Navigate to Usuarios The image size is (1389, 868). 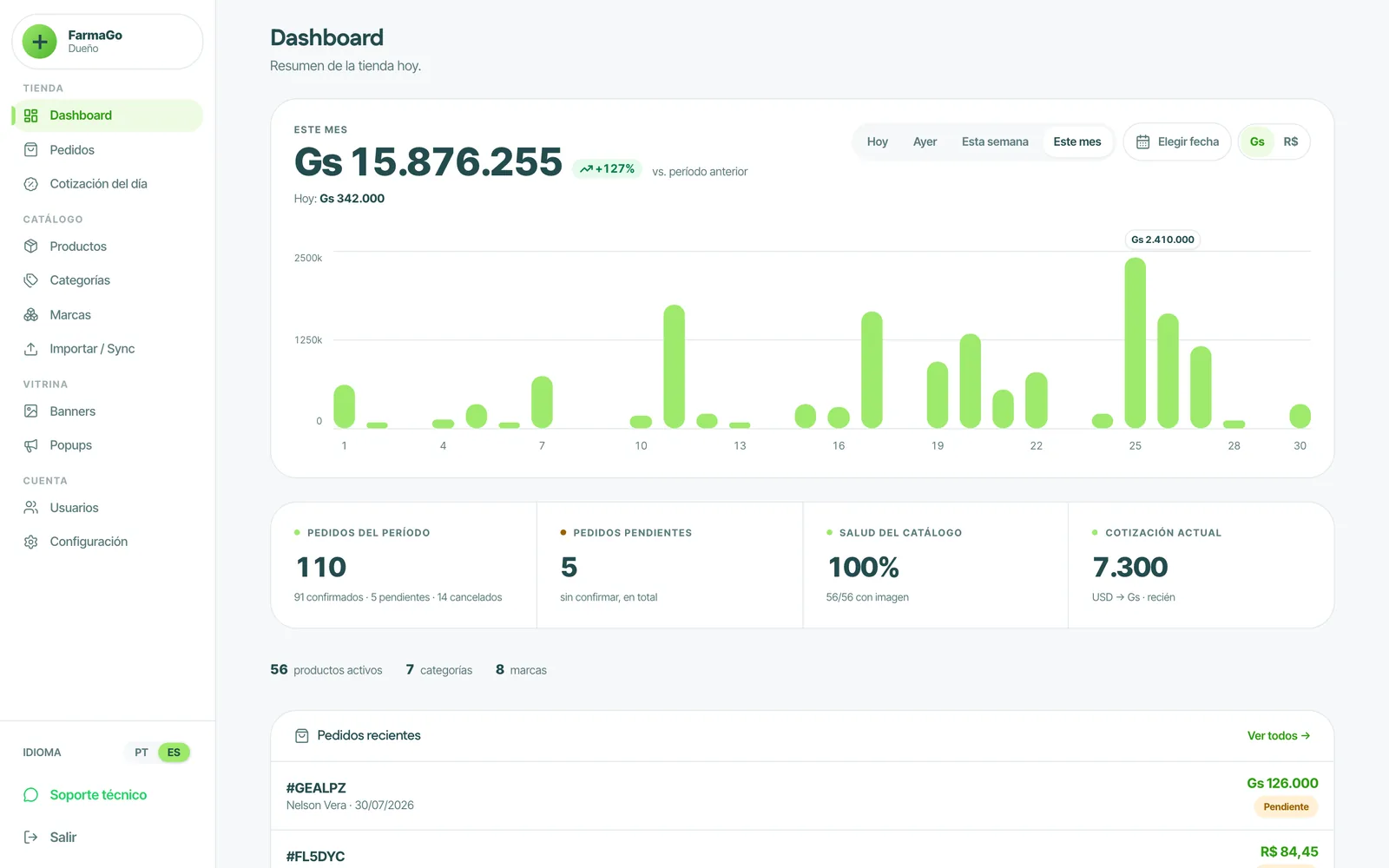pyautogui.click(x=108, y=508)
